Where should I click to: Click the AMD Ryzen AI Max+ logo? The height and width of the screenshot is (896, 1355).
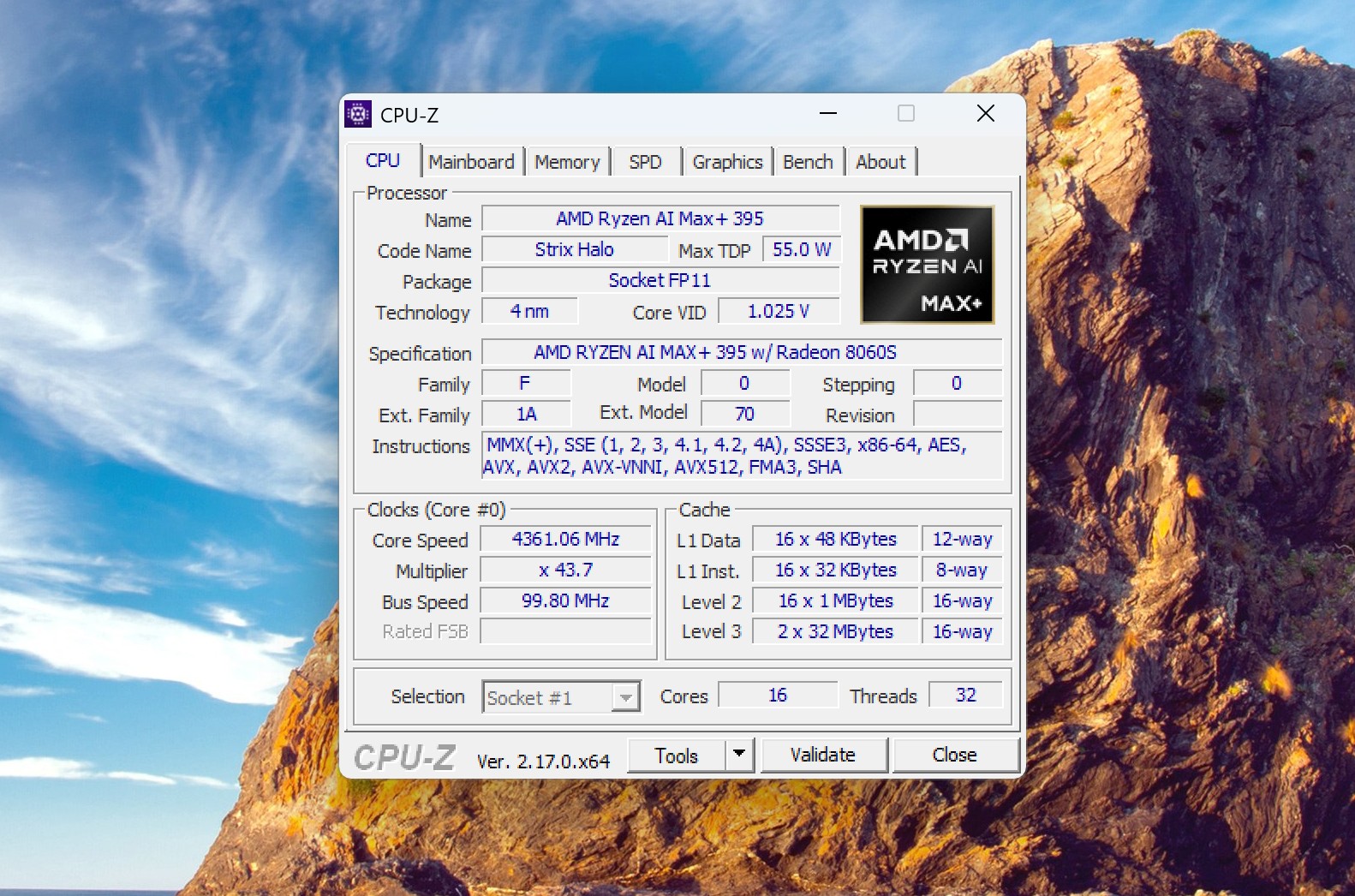pyautogui.click(x=928, y=265)
